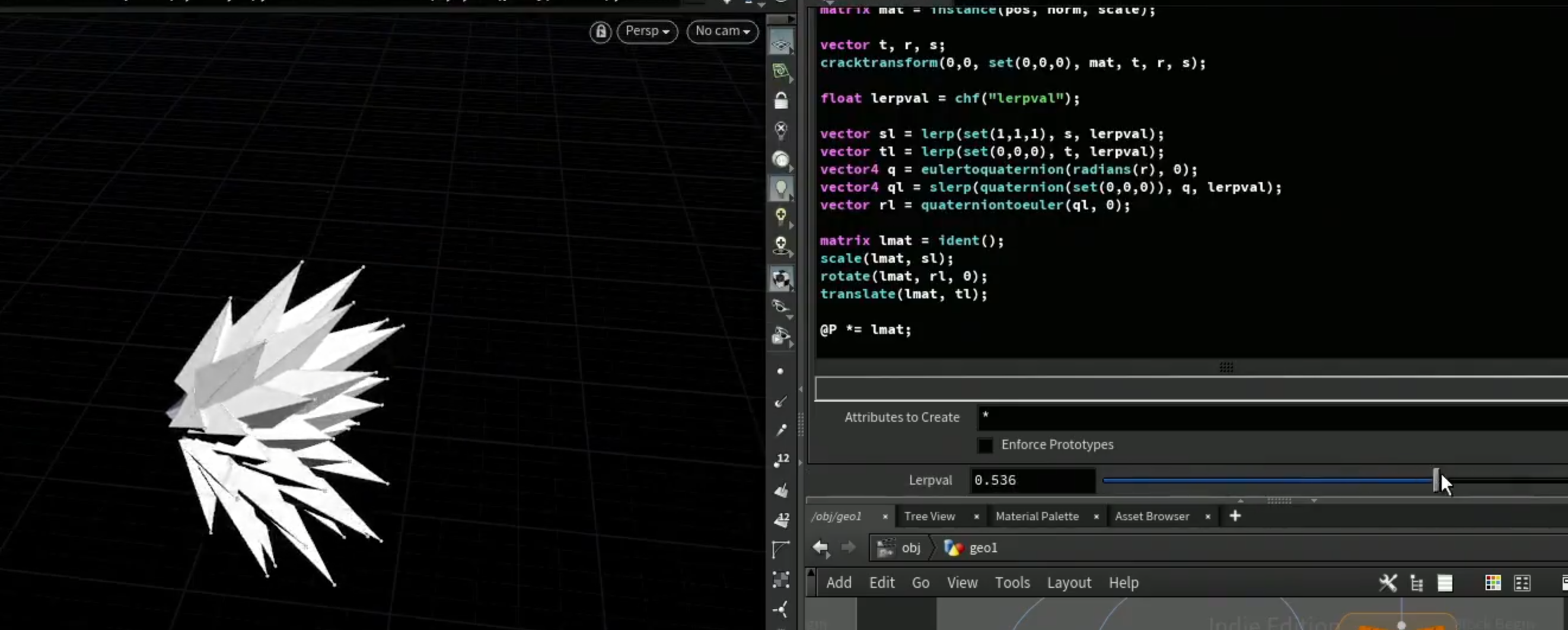1568x630 pixels.
Task: Click the back arrow in network path bar
Action: (x=821, y=548)
